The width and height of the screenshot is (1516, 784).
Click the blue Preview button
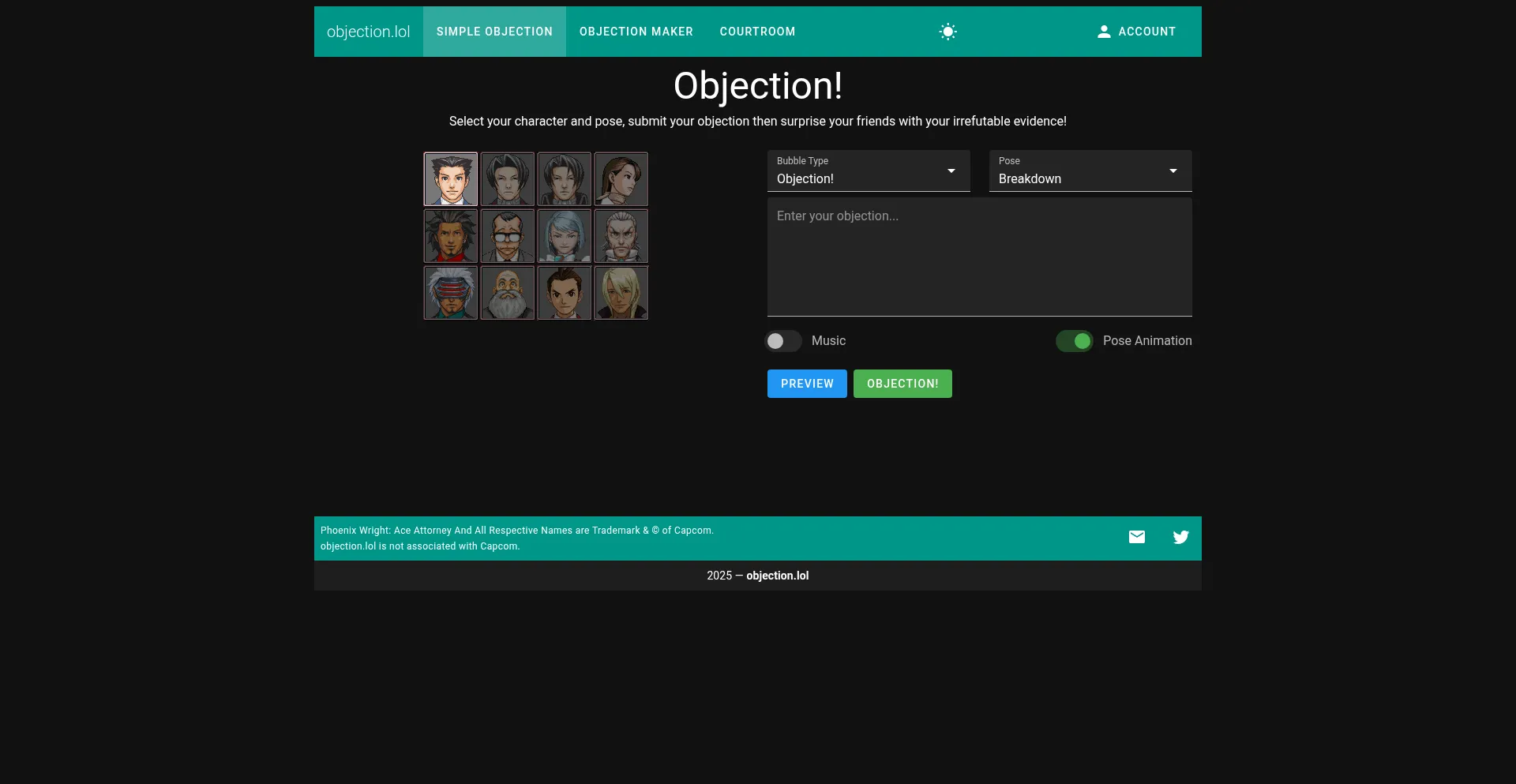point(807,384)
